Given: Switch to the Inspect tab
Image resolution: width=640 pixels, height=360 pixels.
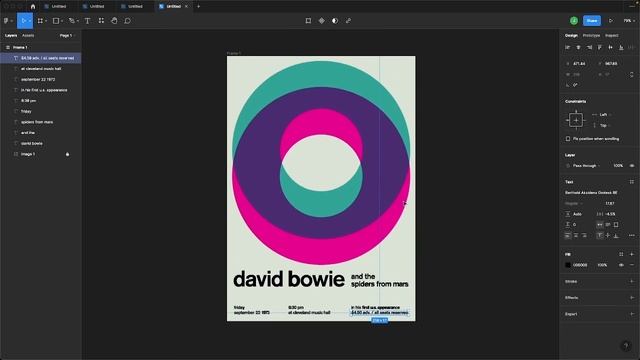Looking at the screenshot, I should point(611,36).
